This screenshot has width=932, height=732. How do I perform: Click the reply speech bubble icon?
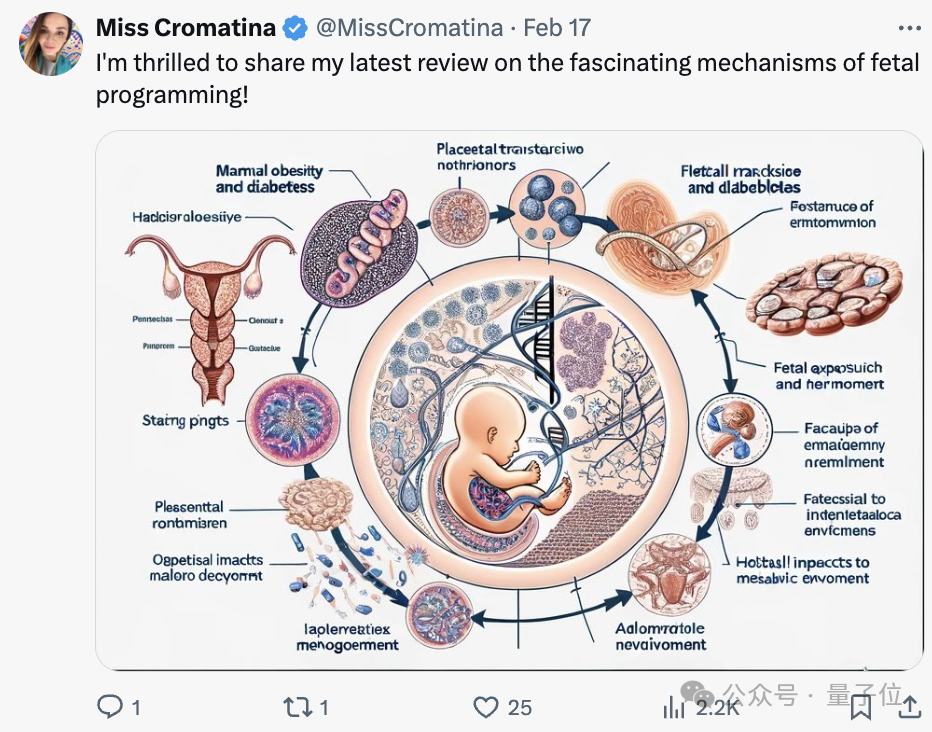110,707
